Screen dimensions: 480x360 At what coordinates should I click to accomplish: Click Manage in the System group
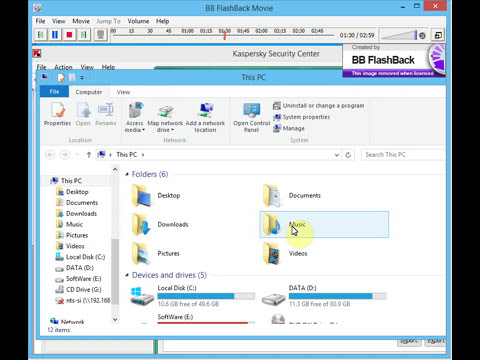[x=289, y=128]
